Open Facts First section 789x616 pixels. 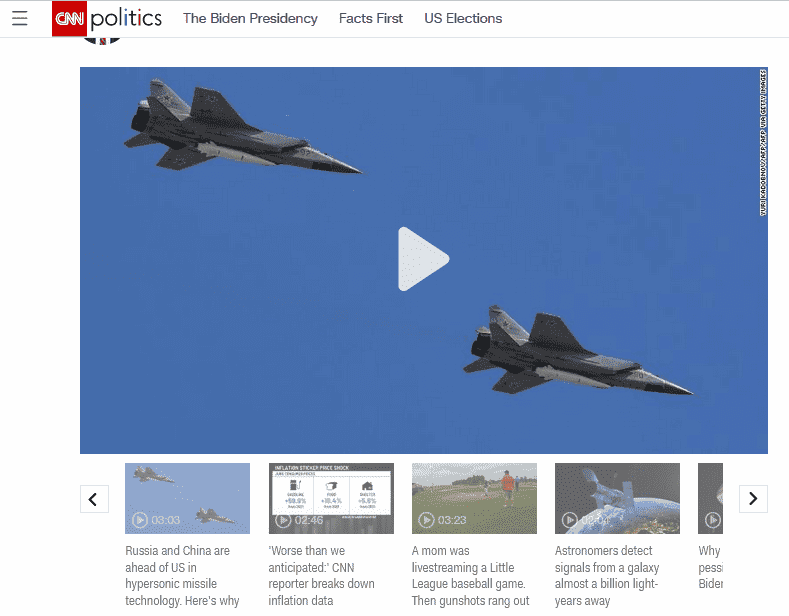tap(371, 19)
